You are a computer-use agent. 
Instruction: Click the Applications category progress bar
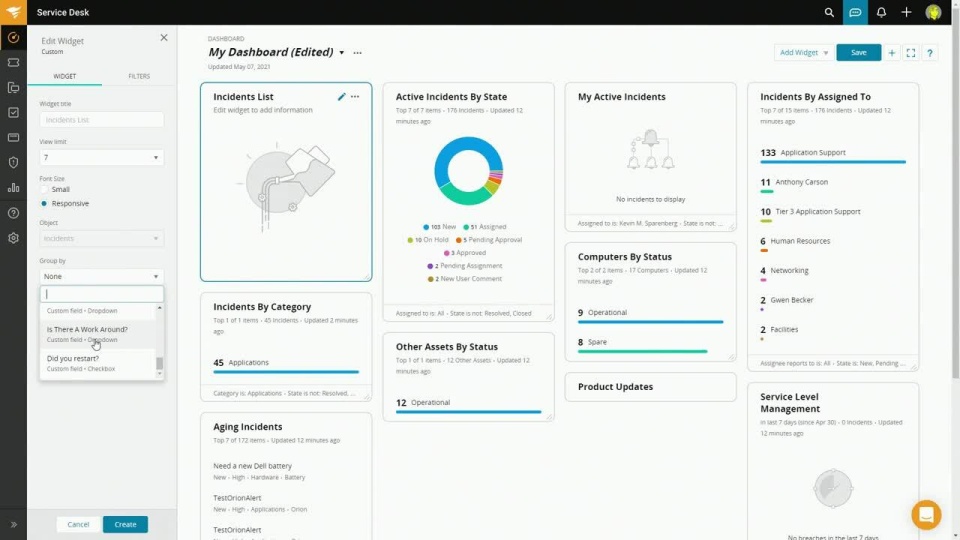(286, 372)
